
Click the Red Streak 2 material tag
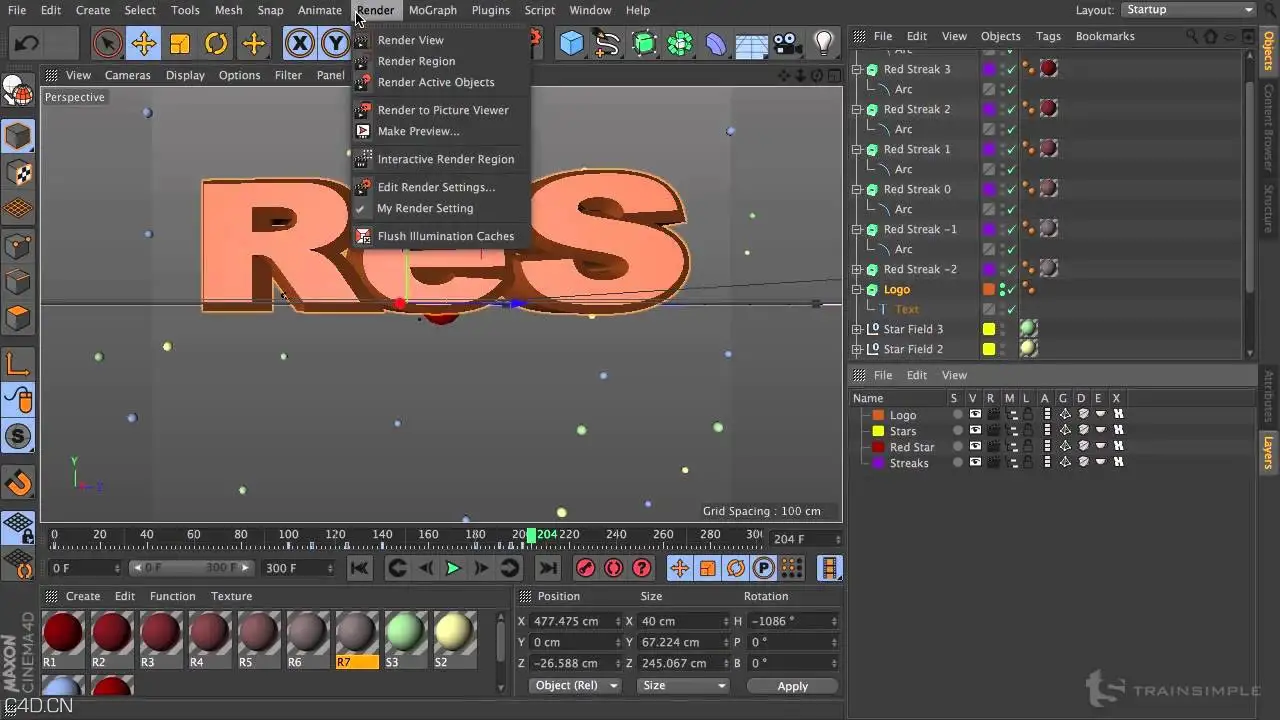click(1048, 109)
